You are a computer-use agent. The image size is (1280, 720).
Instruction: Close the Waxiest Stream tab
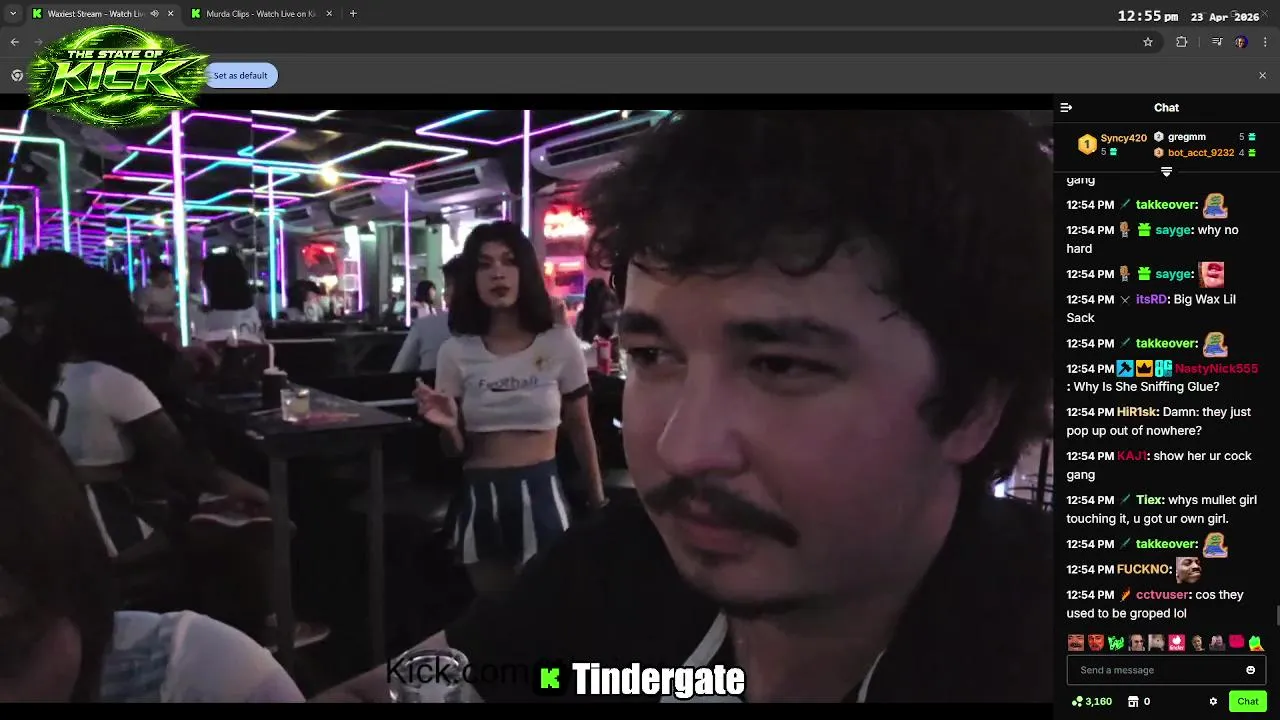(x=170, y=14)
